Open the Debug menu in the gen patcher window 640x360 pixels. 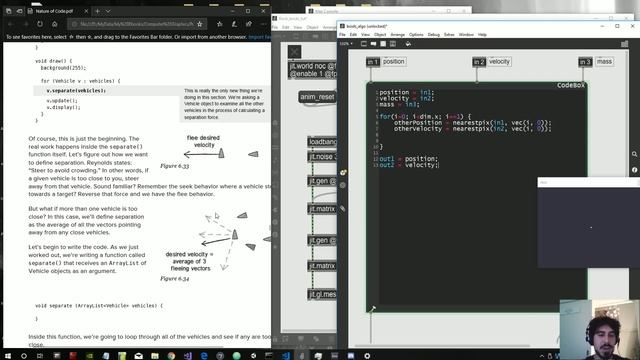[433, 35]
